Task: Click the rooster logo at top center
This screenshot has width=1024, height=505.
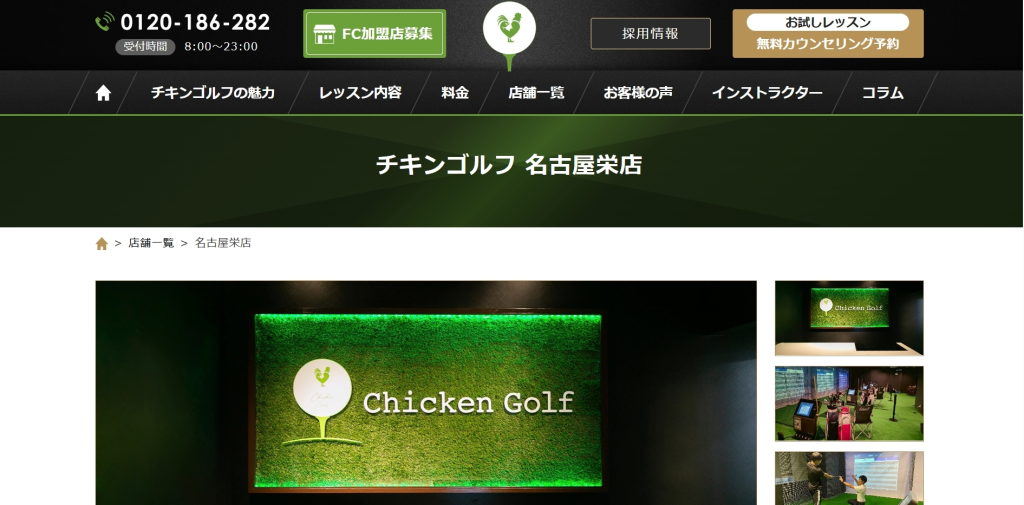Action: [509, 35]
